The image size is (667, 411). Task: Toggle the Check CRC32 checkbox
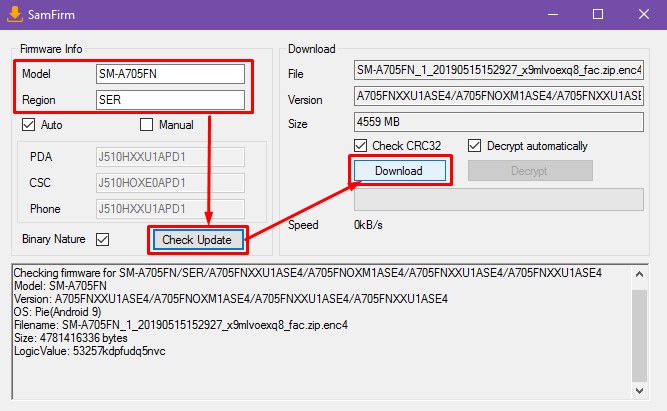pos(360,146)
